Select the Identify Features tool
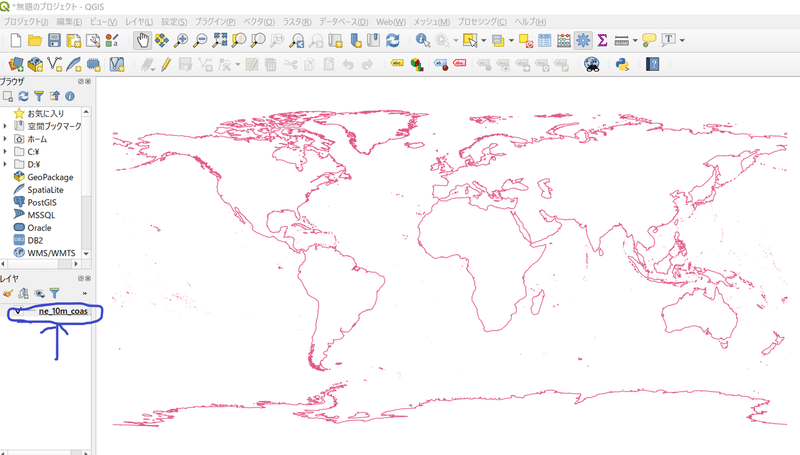Screen dimensions: 800x455 tap(422, 40)
